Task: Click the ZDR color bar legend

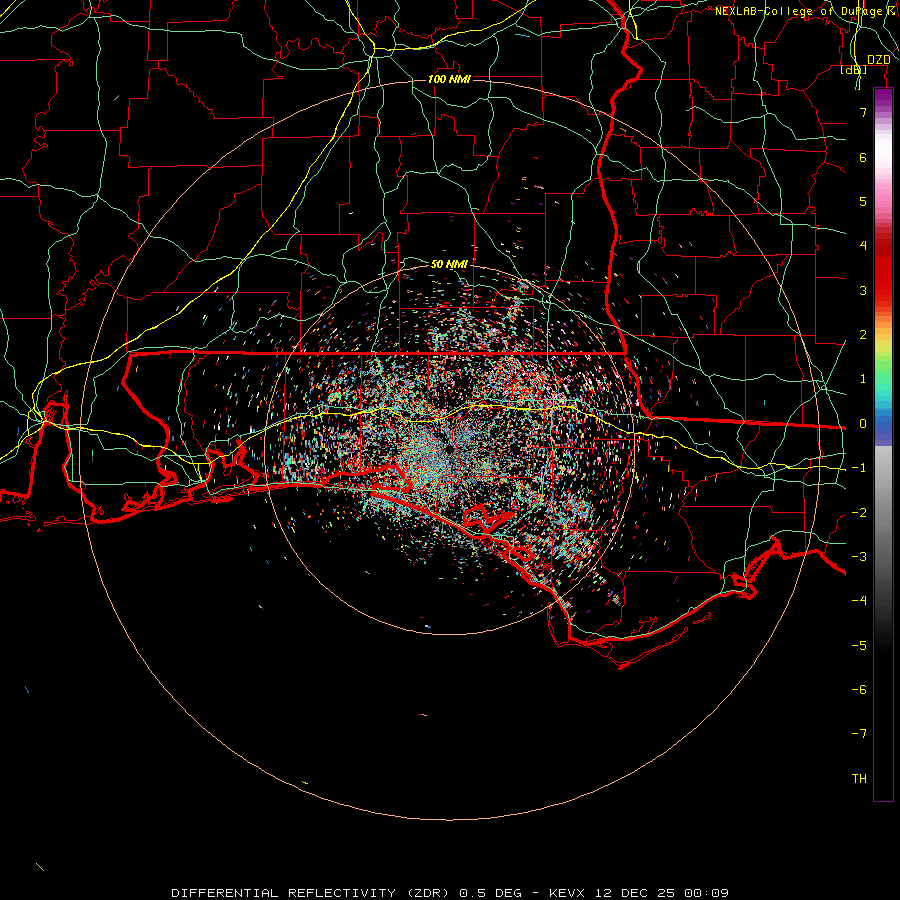Action: tap(883, 445)
